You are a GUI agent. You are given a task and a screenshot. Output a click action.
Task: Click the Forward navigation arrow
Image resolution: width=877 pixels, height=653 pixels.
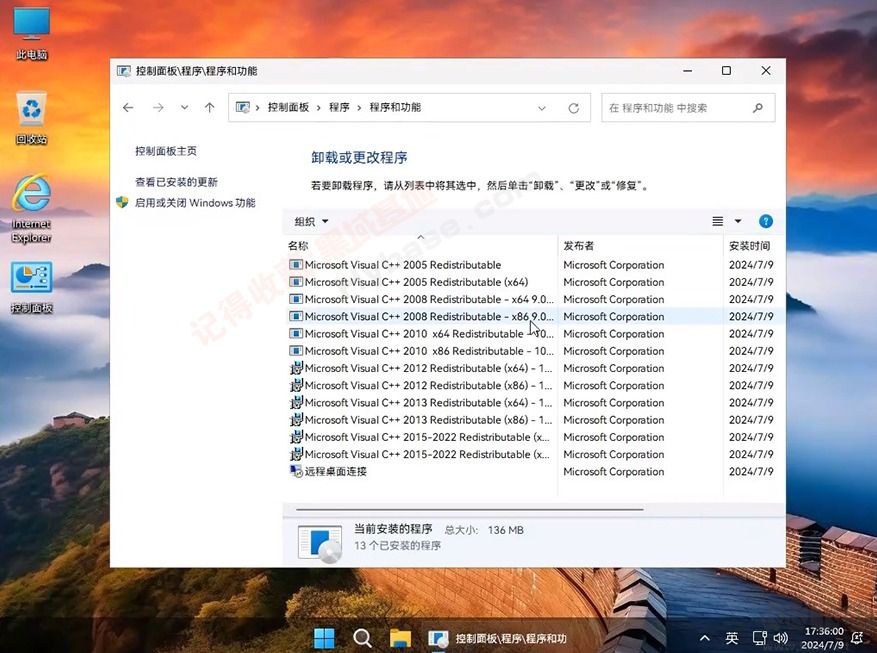[x=158, y=107]
